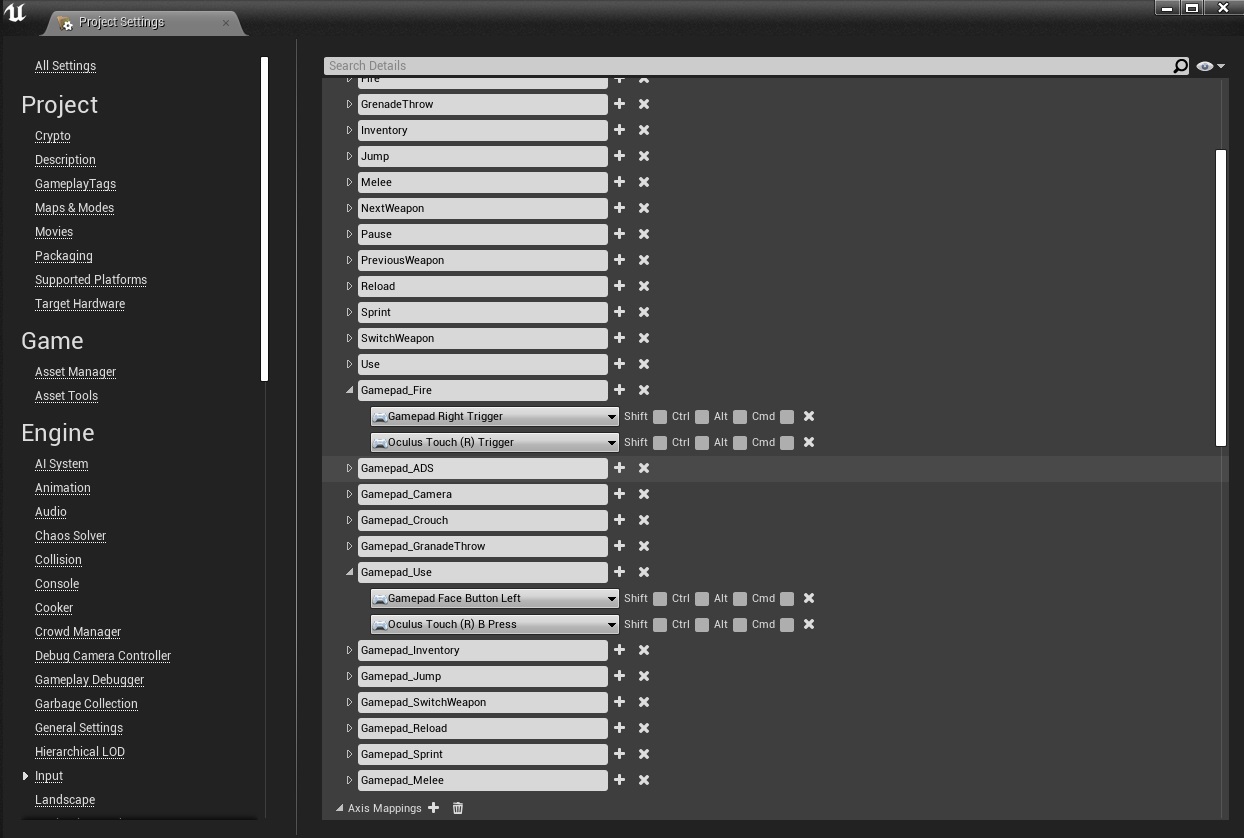1244x838 pixels.
Task: Expand the Gamepad_ADS action mapping
Action: [x=349, y=468]
